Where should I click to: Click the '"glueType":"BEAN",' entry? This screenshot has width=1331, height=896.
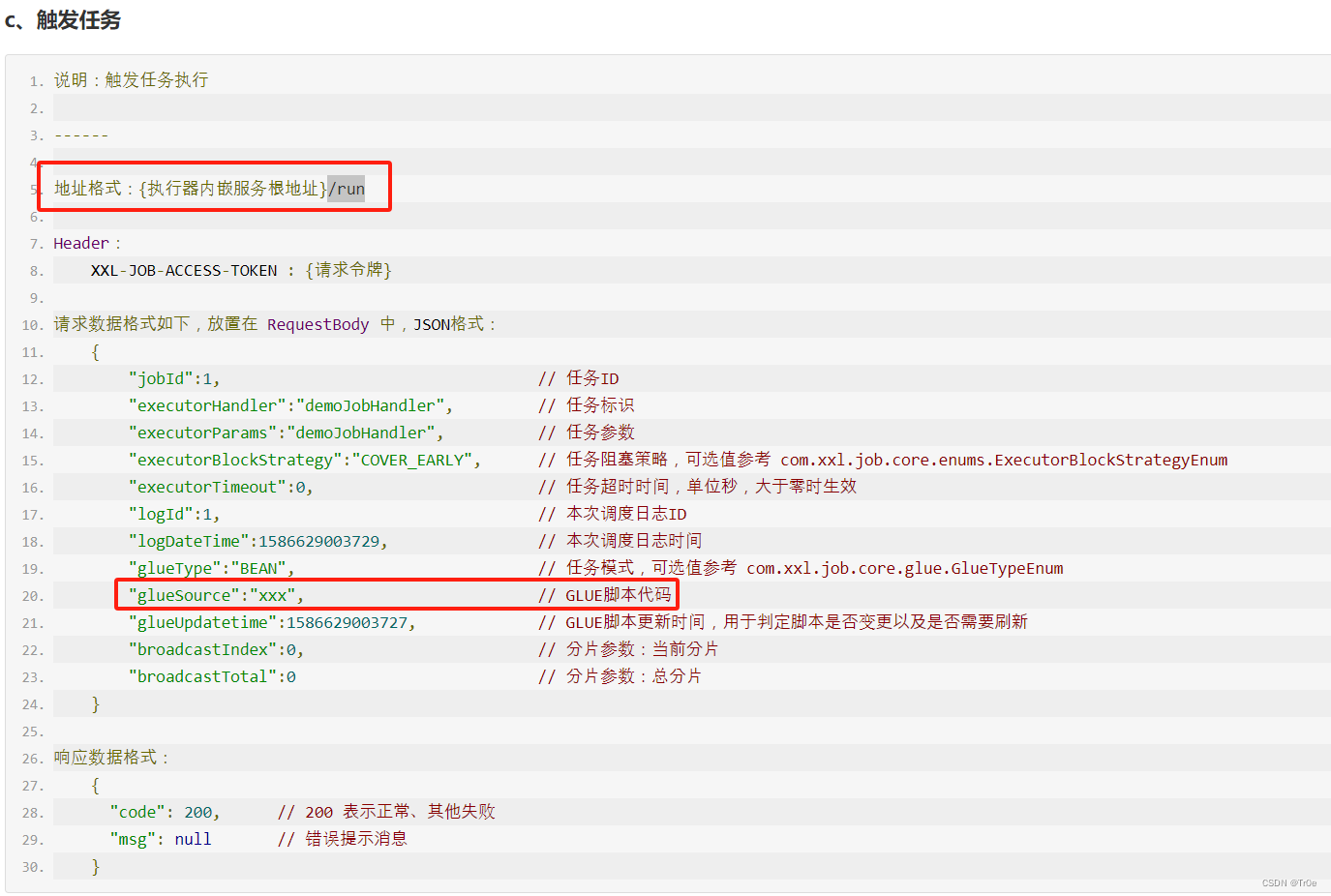[x=212, y=569]
